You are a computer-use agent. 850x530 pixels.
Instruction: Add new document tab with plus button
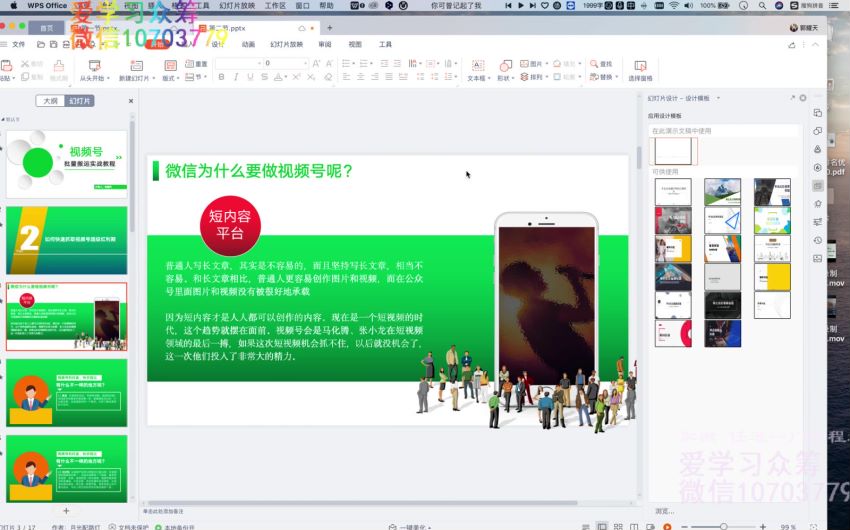(x=329, y=28)
